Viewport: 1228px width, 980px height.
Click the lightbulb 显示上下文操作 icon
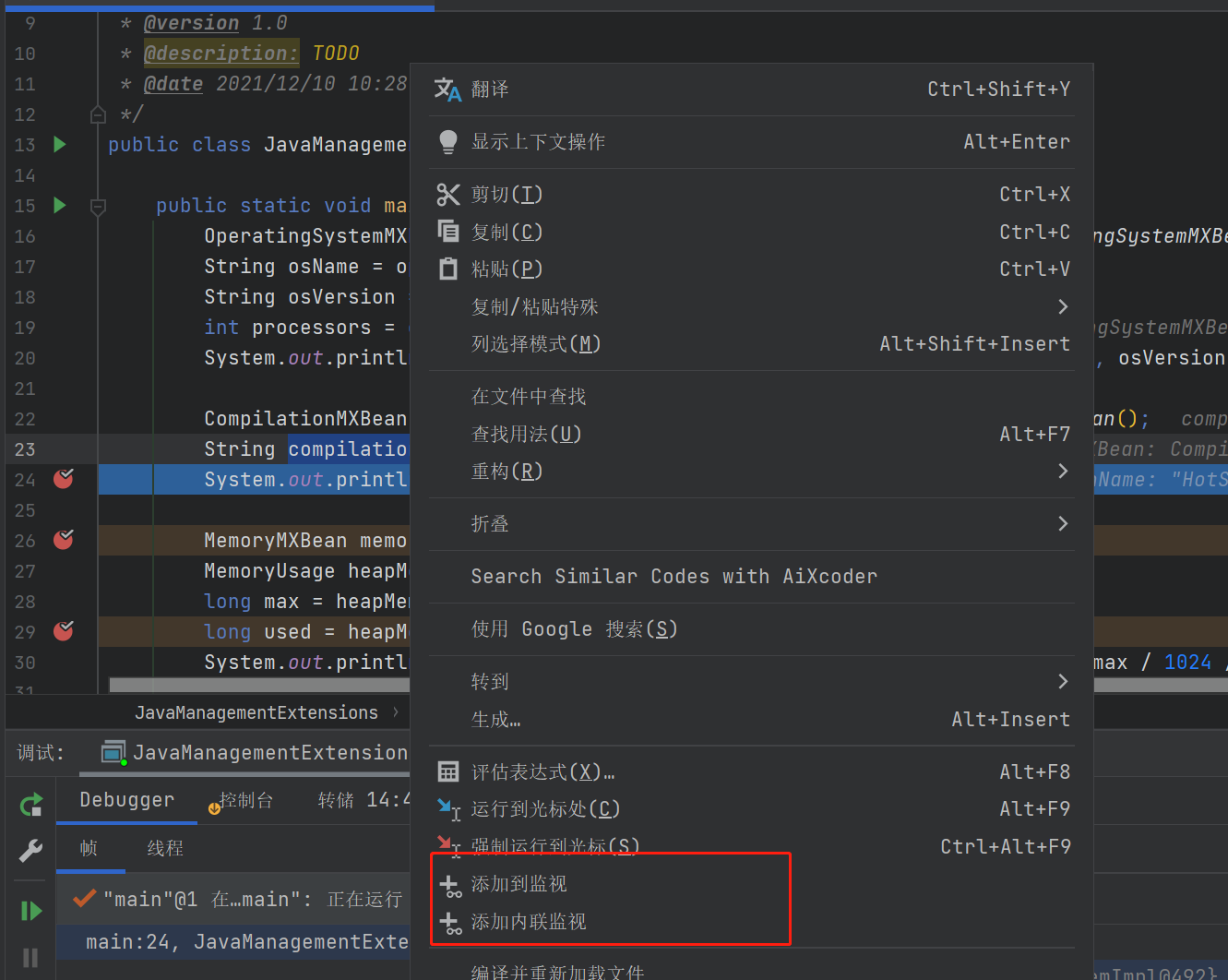click(447, 142)
